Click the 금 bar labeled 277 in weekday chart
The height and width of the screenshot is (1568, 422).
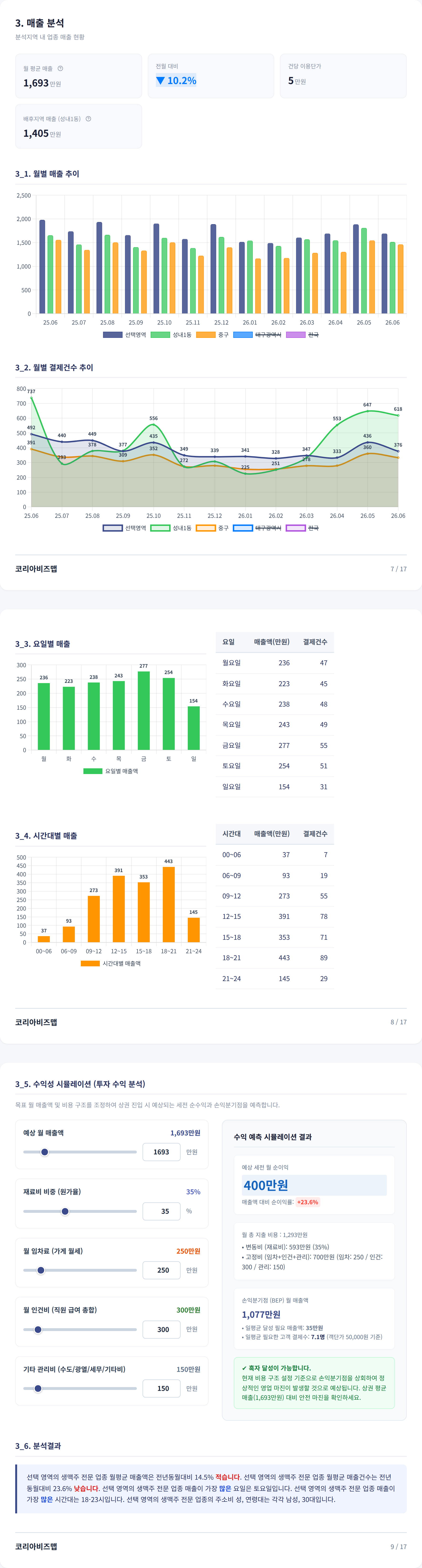click(x=144, y=710)
